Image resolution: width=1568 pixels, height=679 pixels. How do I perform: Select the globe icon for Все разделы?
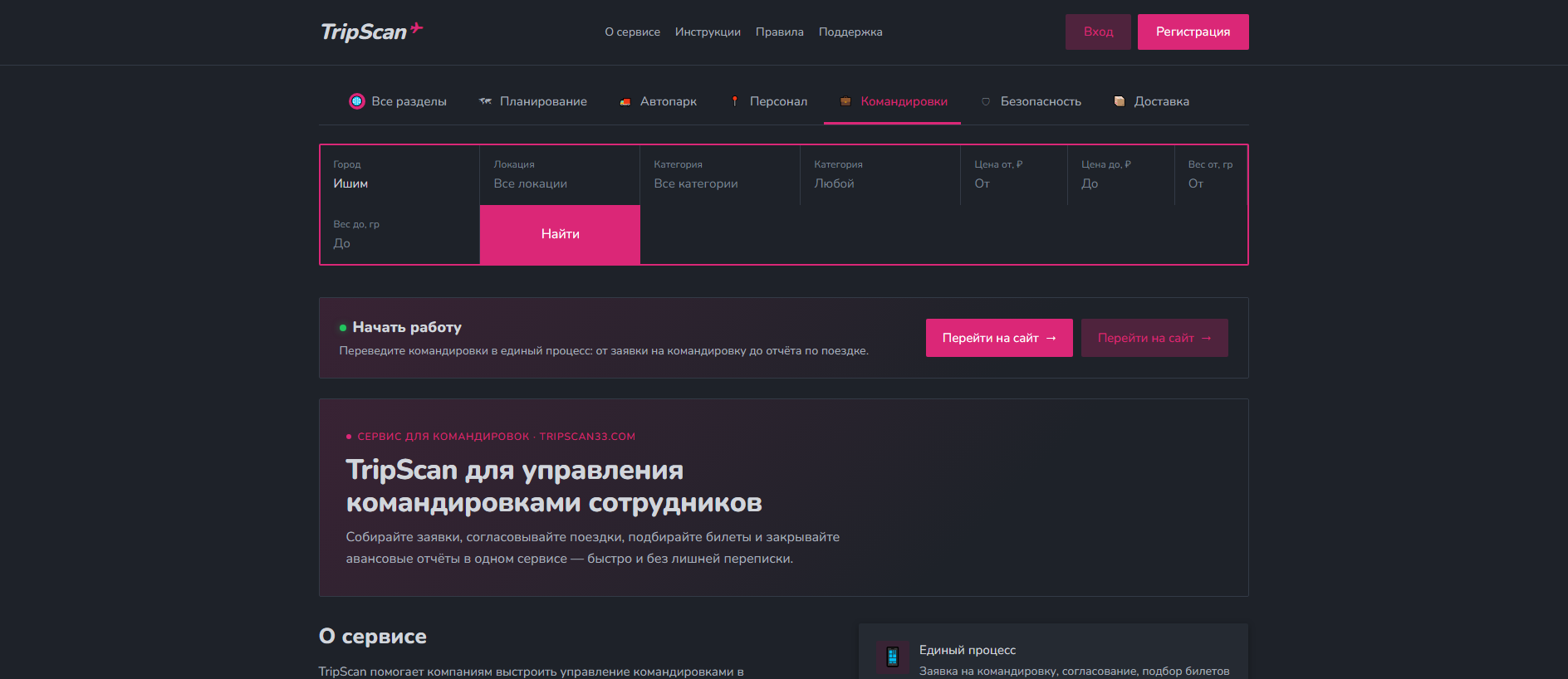pyautogui.click(x=357, y=101)
